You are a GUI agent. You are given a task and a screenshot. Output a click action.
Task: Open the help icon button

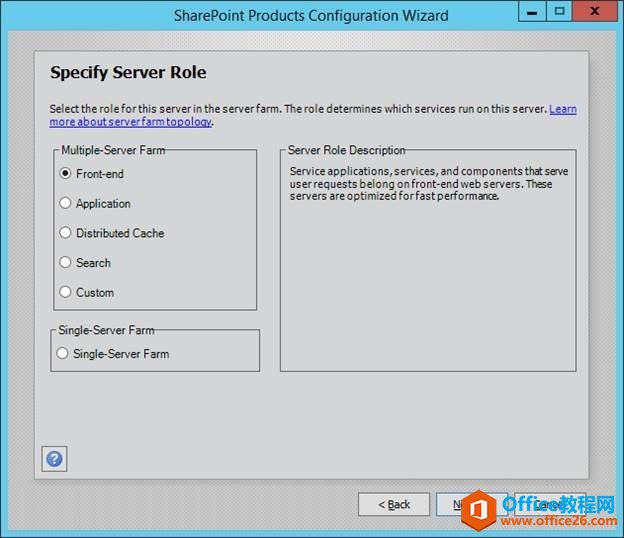click(x=54, y=459)
